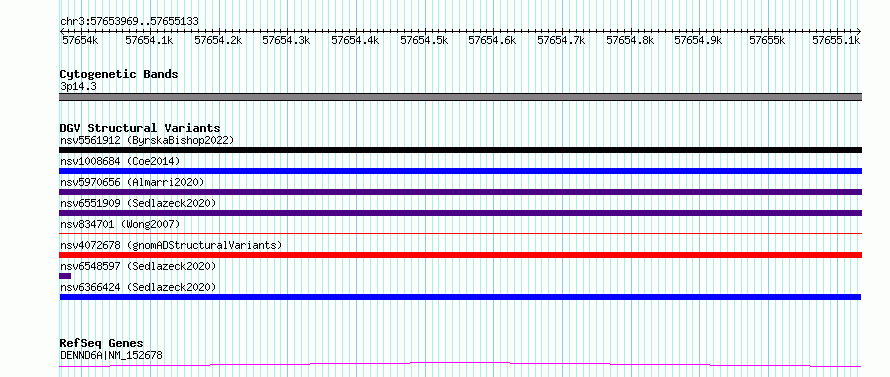
Task: Click ruler tick label 57654.8k
Action: coord(630,40)
